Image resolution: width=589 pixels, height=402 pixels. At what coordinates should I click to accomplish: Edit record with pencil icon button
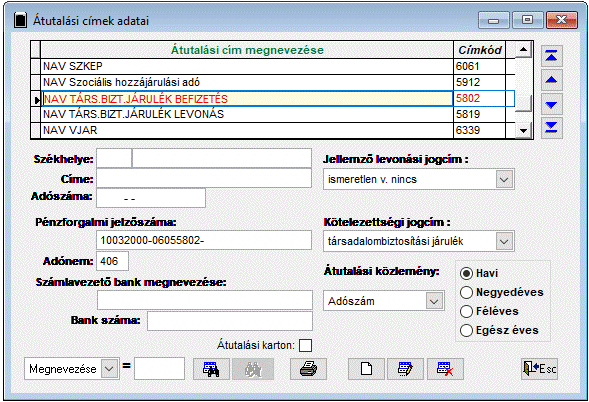[x=405, y=369]
